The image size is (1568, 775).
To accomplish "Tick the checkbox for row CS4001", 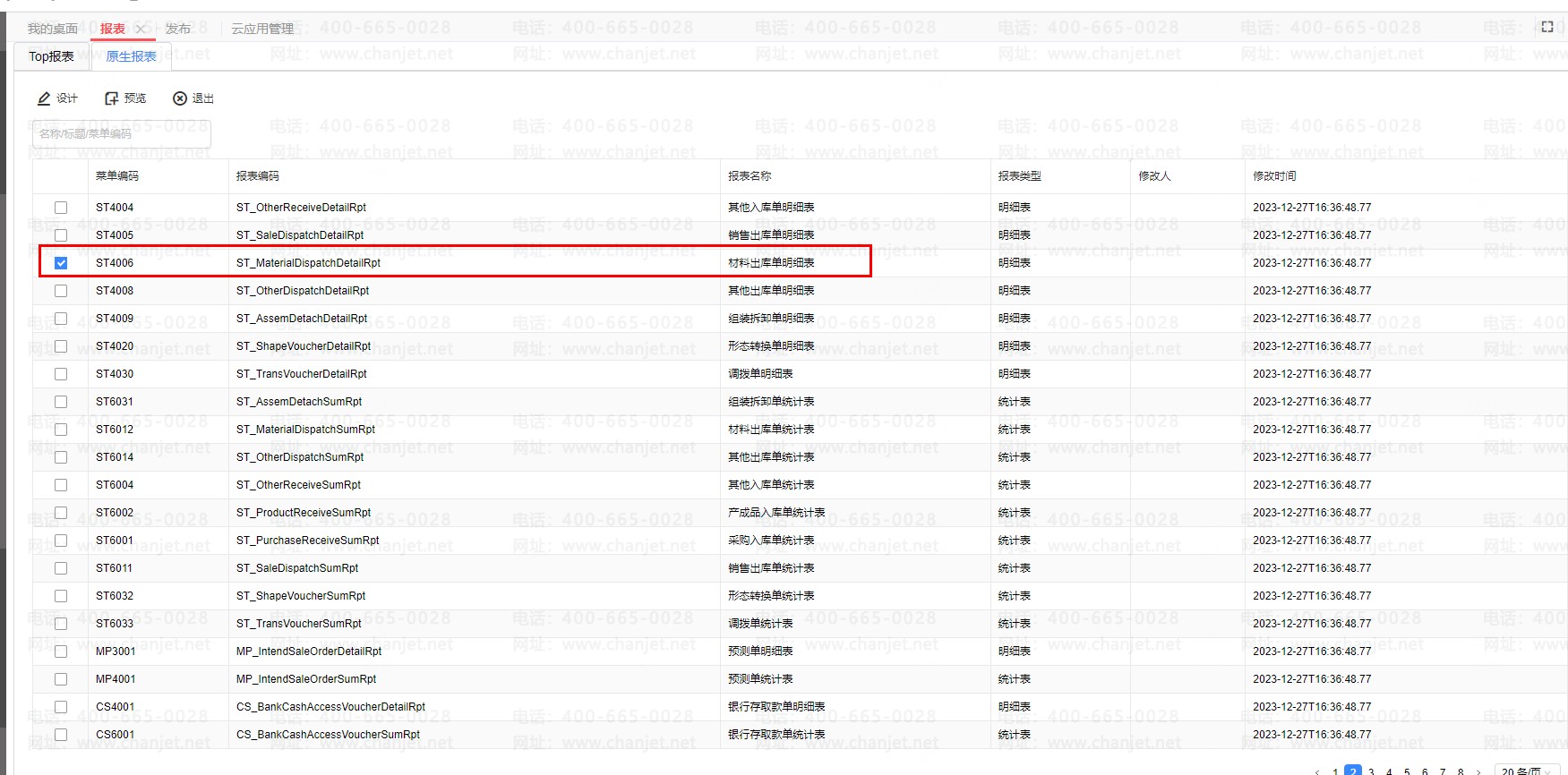I will coord(61,707).
